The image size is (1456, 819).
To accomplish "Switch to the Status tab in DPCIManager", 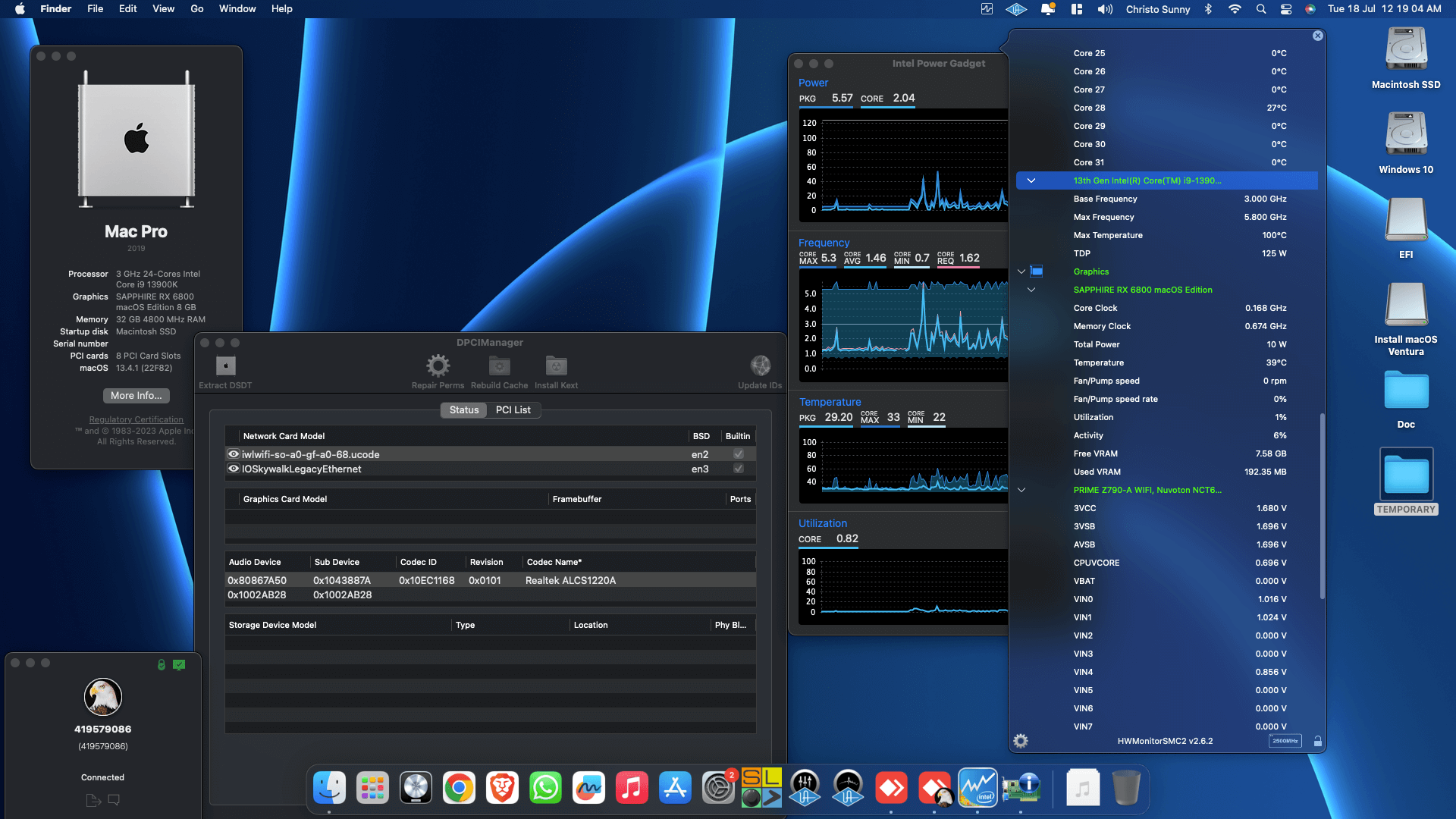I will click(x=463, y=410).
